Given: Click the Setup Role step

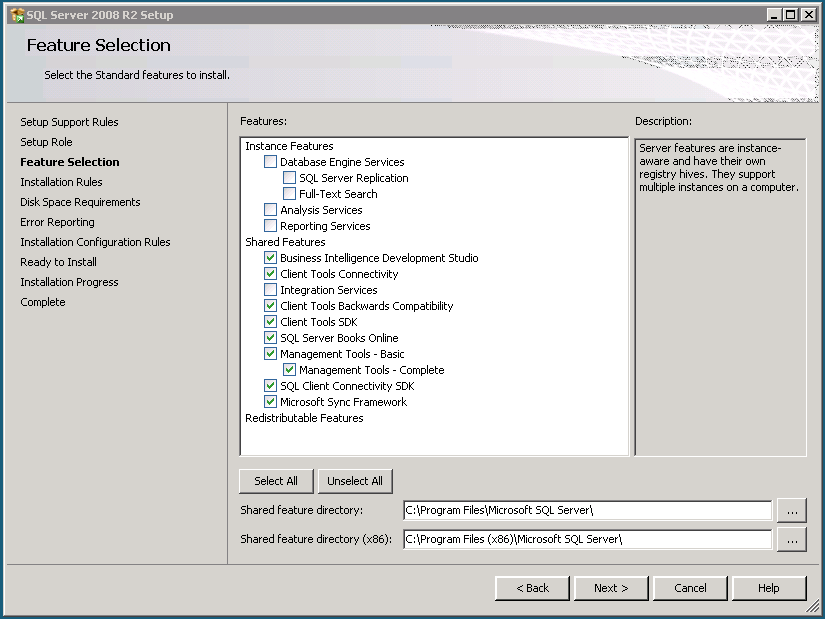Looking at the screenshot, I should (x=46, y=142).
